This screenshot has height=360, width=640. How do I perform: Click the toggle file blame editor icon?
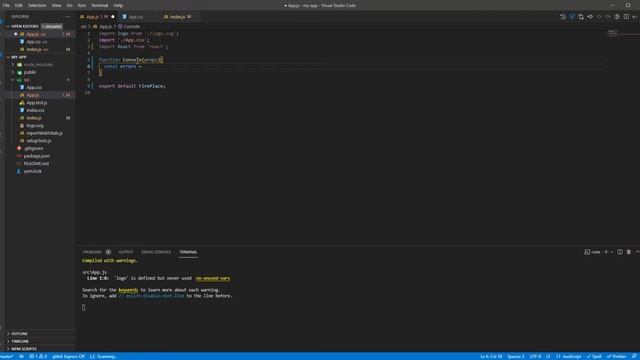pyautogui.click(x=590, y=17)
